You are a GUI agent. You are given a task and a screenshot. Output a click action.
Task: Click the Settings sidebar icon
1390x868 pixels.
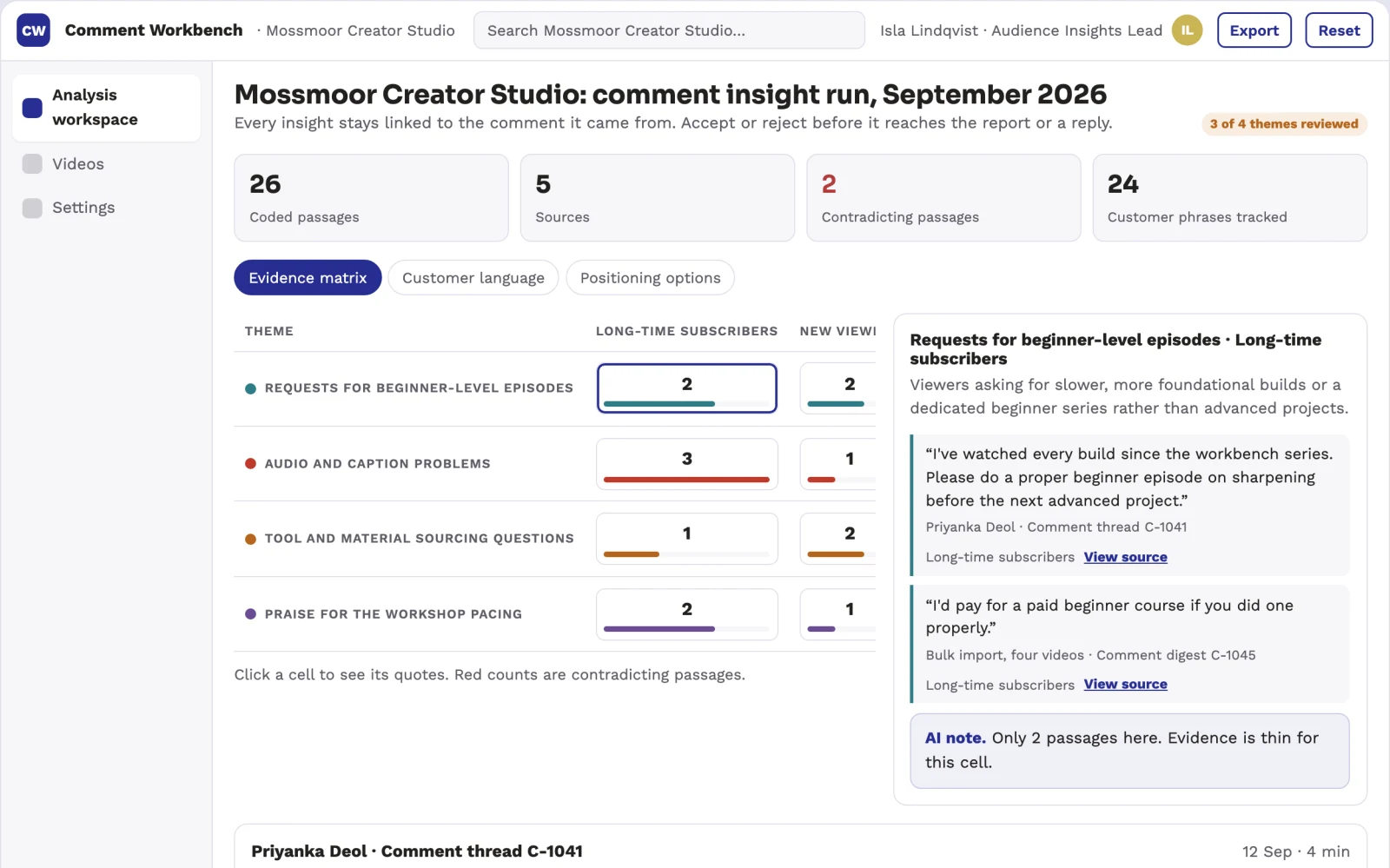[32, 208]
